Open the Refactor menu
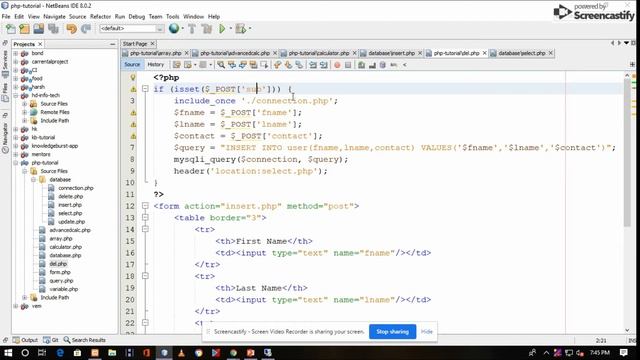 click(x=100, y=17)
